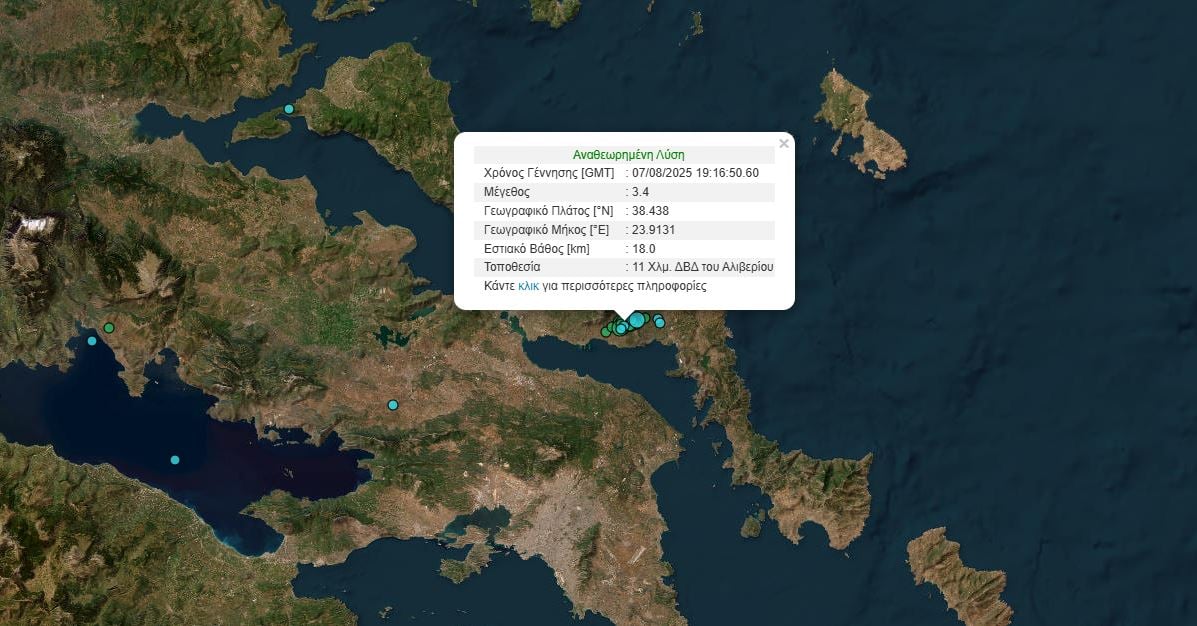This screenshot has width=1197, height=626.
Task: Close the earthquake details popup
Action: [783, 143]
